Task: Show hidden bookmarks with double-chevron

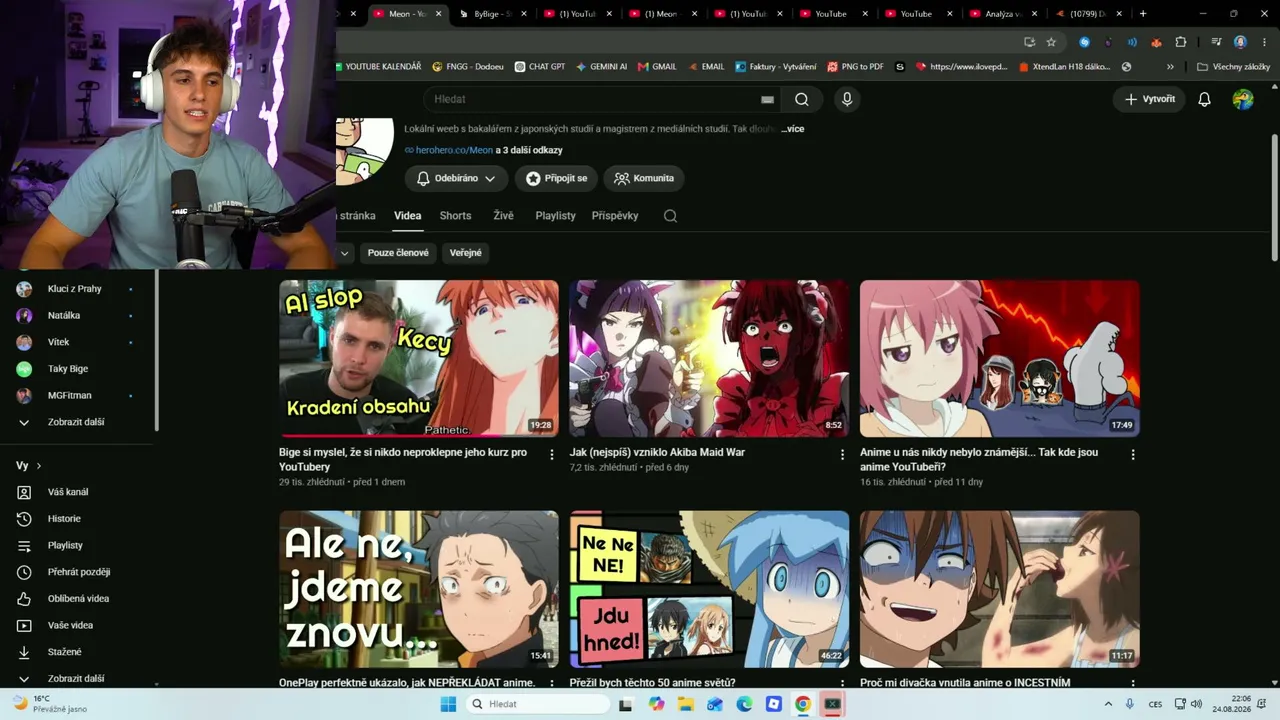Action: pos(1171,67)
